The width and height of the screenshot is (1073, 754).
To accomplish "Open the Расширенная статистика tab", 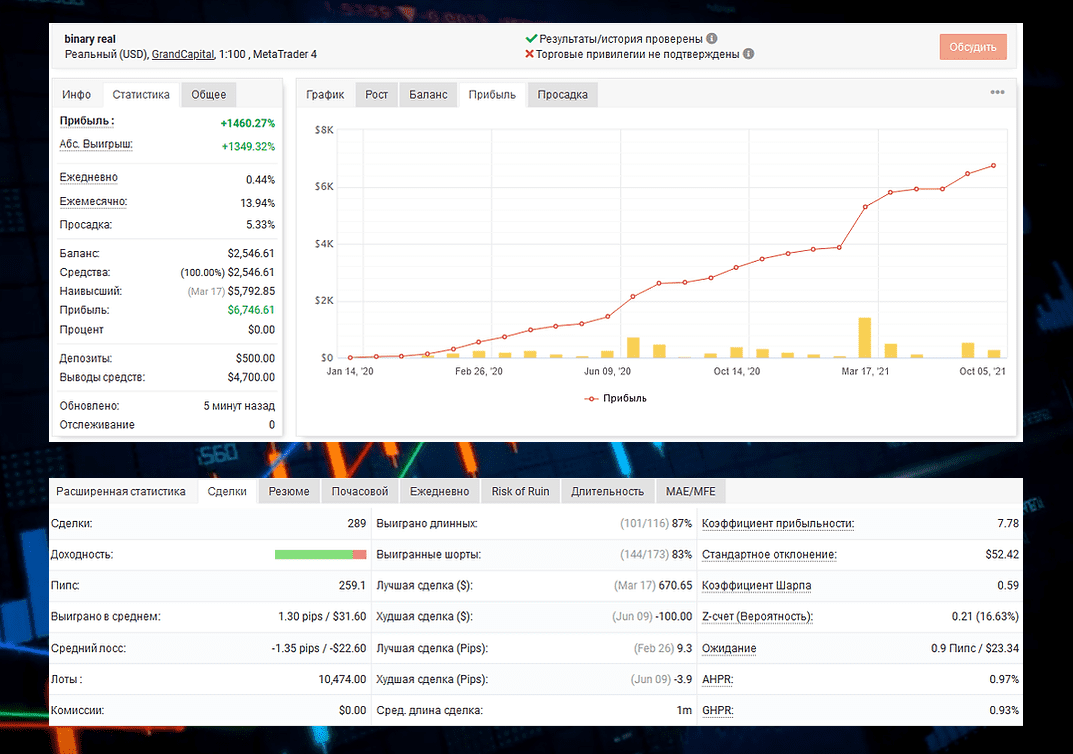I will [x=121, y=491].
